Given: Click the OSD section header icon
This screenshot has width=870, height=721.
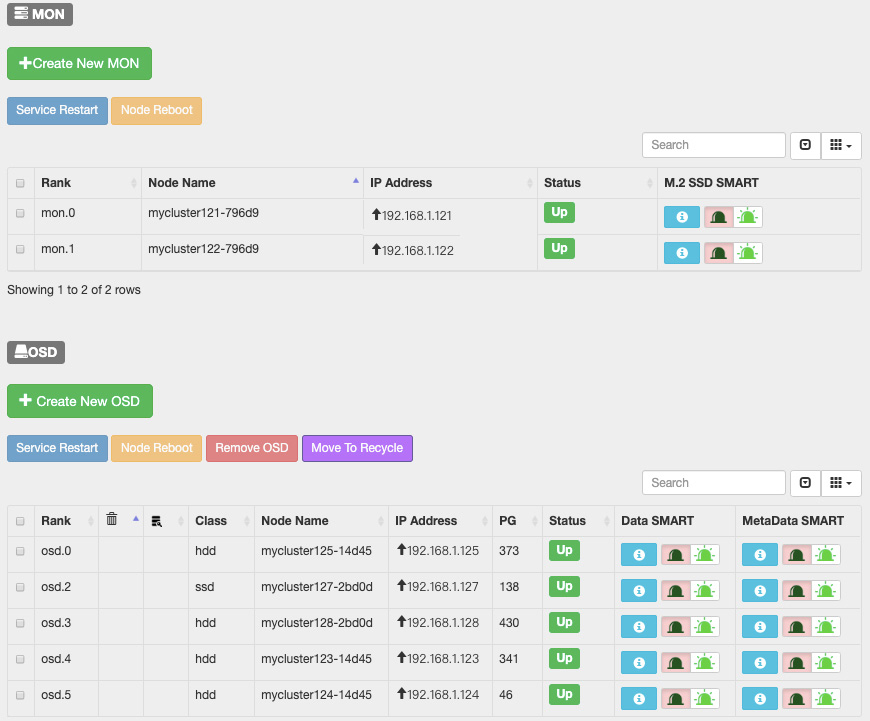Looking at the screenshot, I should pos(20,352).
